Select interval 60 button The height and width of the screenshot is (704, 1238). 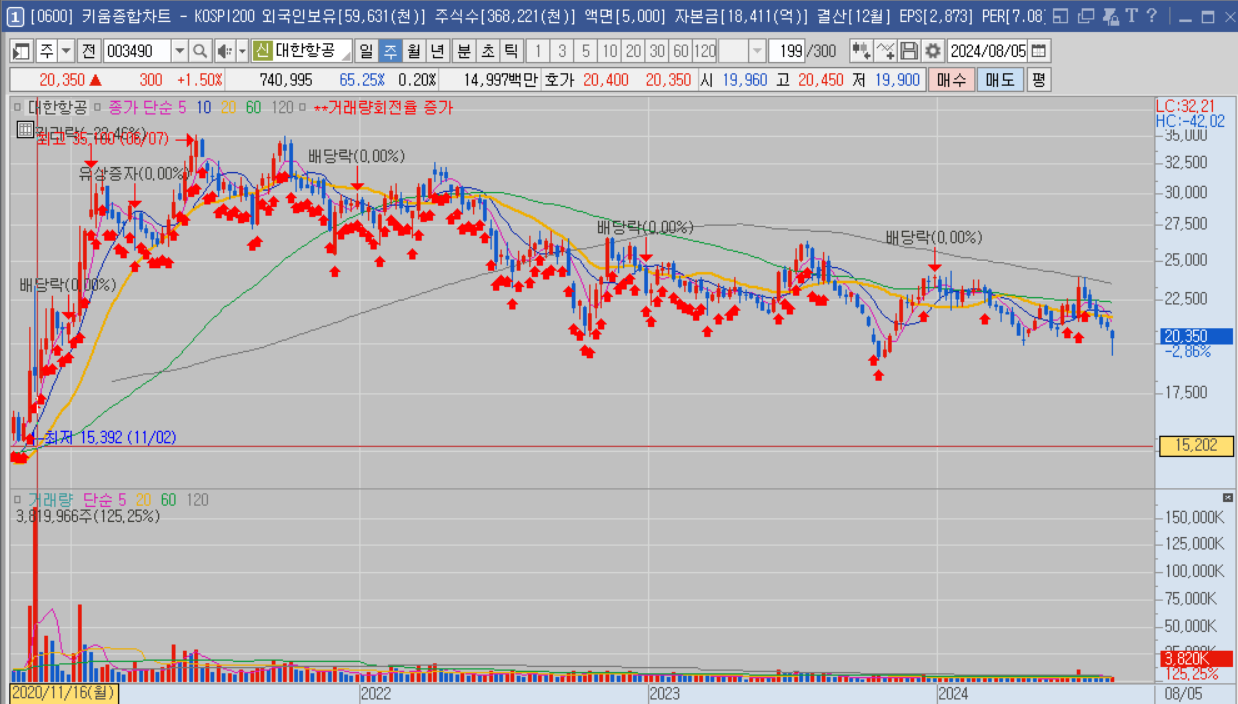680,52
